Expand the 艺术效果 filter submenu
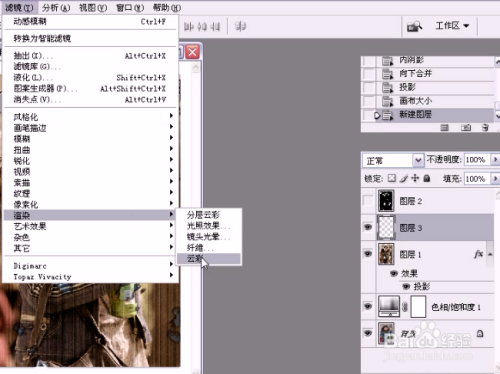This screenshot has height=374, width=500. [90, 226]
